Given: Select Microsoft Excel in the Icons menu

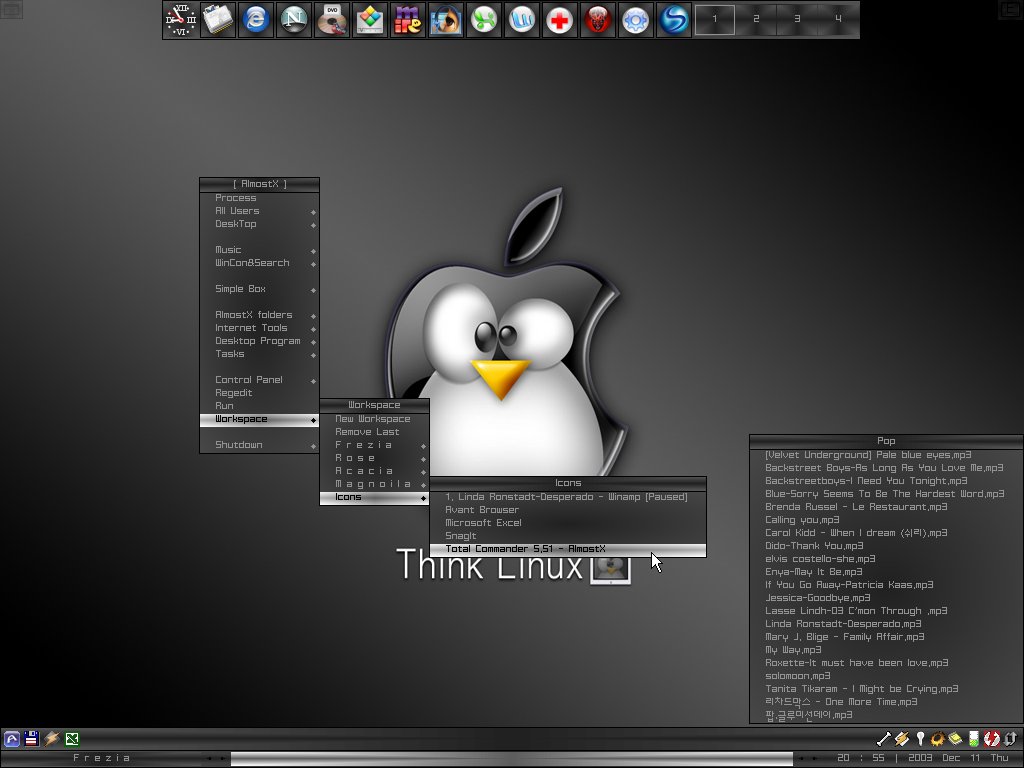Looking at the screenshot, I should (568, 523).
